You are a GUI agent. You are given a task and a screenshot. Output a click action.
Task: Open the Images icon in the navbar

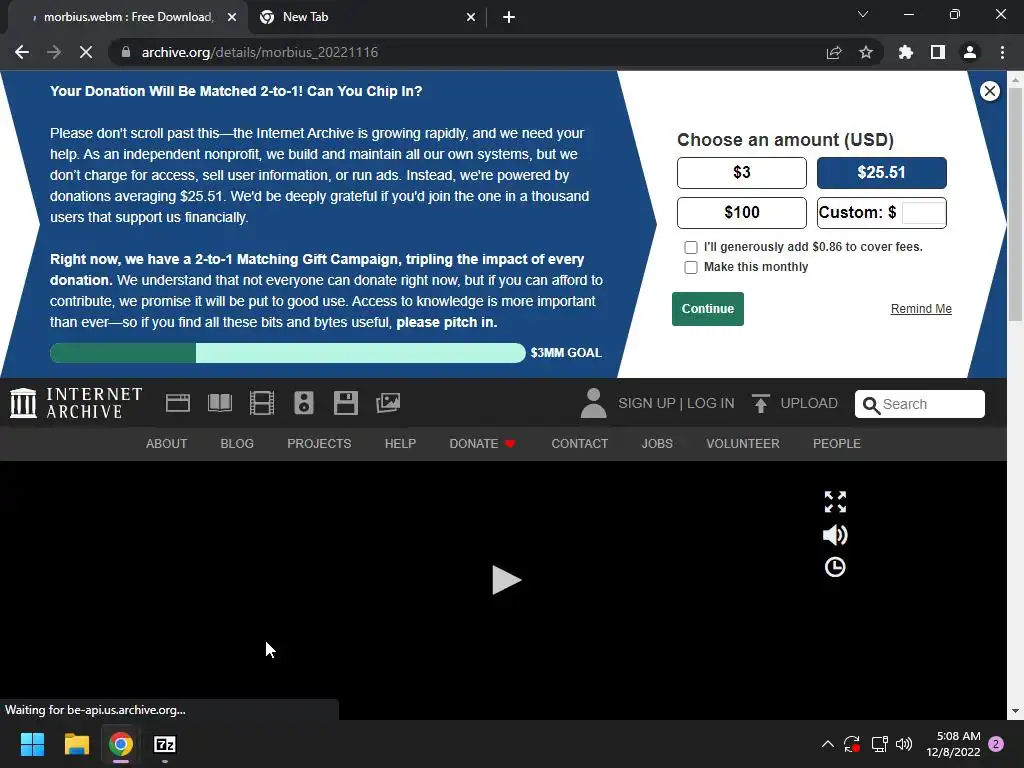388,403
